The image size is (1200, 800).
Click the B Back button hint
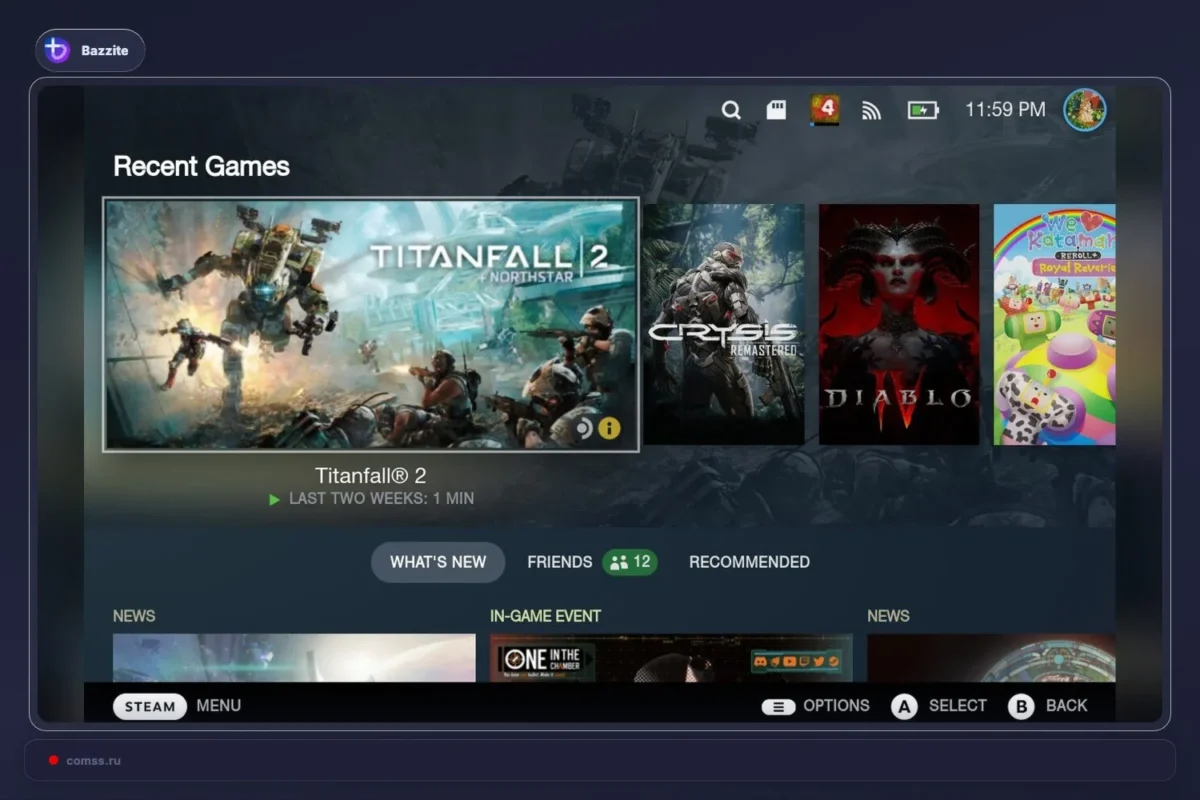click(1048, 706)
